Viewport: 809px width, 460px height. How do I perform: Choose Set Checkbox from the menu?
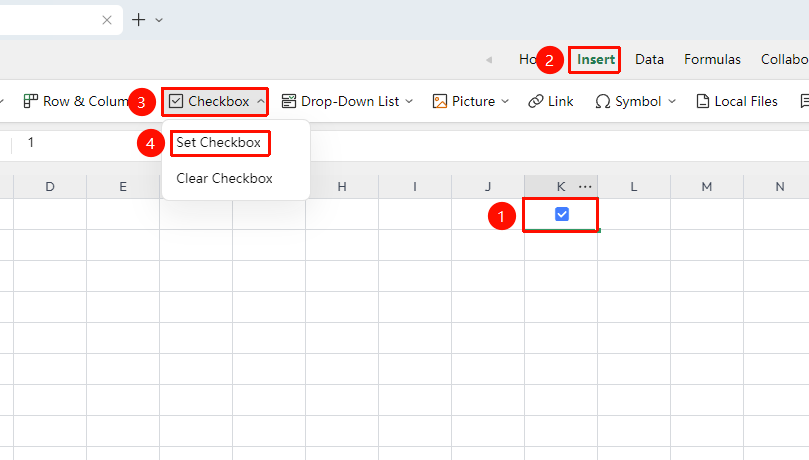[x=218, y=142]
